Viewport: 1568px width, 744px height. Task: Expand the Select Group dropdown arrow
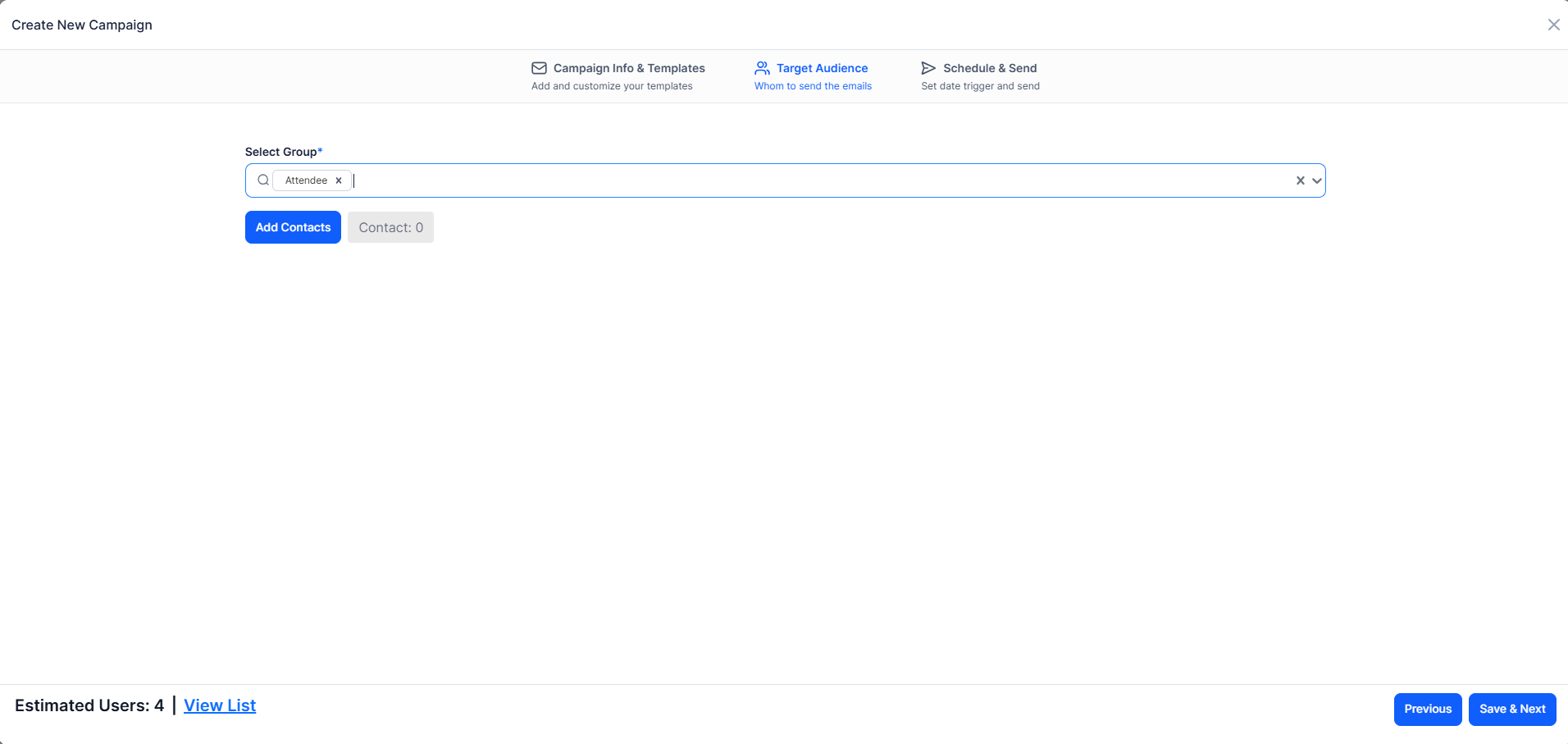(1316, 180)
